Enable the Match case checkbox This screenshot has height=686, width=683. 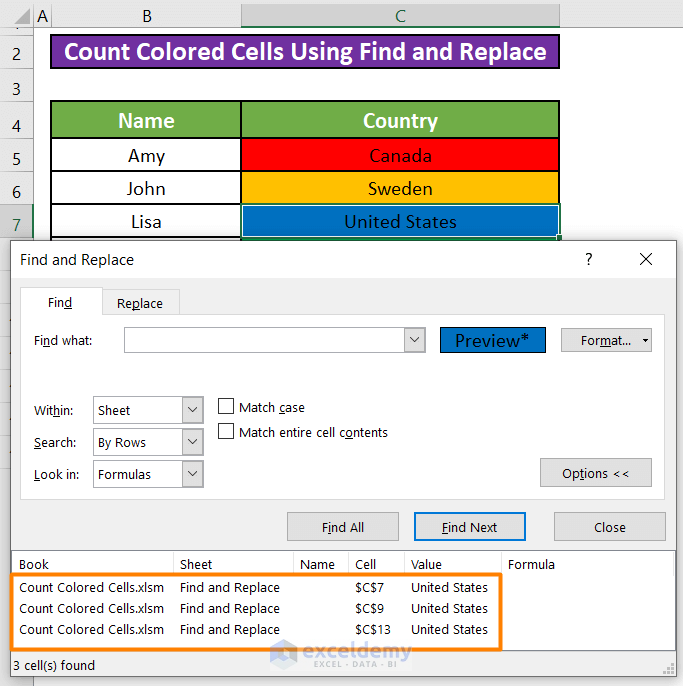tap(227, 407)
